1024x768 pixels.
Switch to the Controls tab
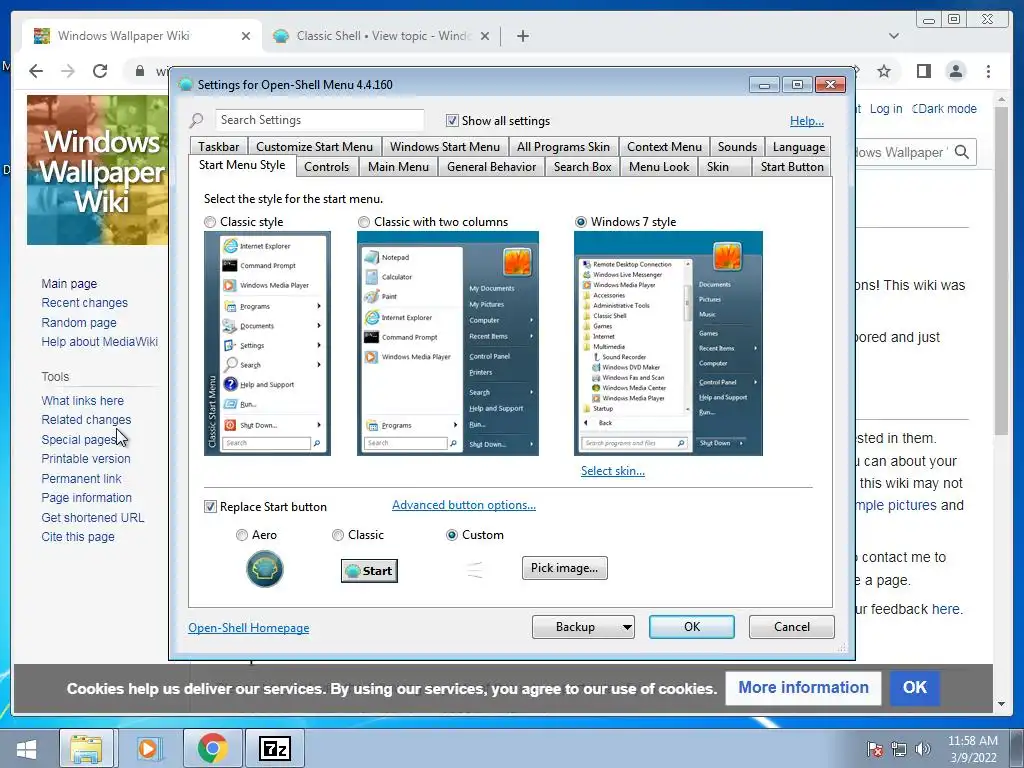coord(327,167)
